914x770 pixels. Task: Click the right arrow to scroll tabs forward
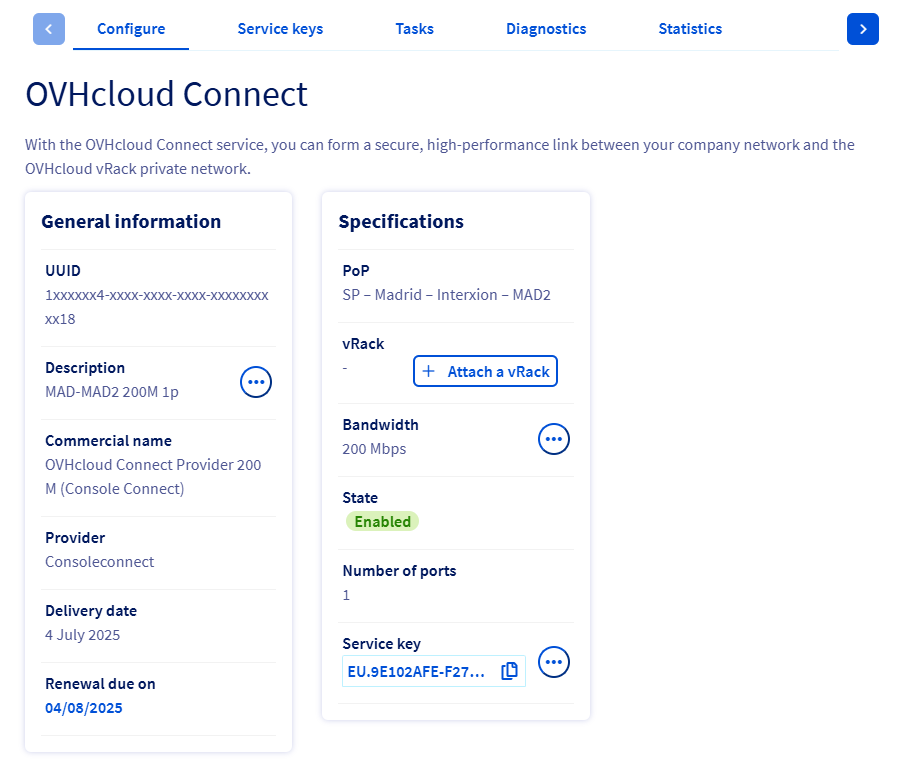(863, 29)
